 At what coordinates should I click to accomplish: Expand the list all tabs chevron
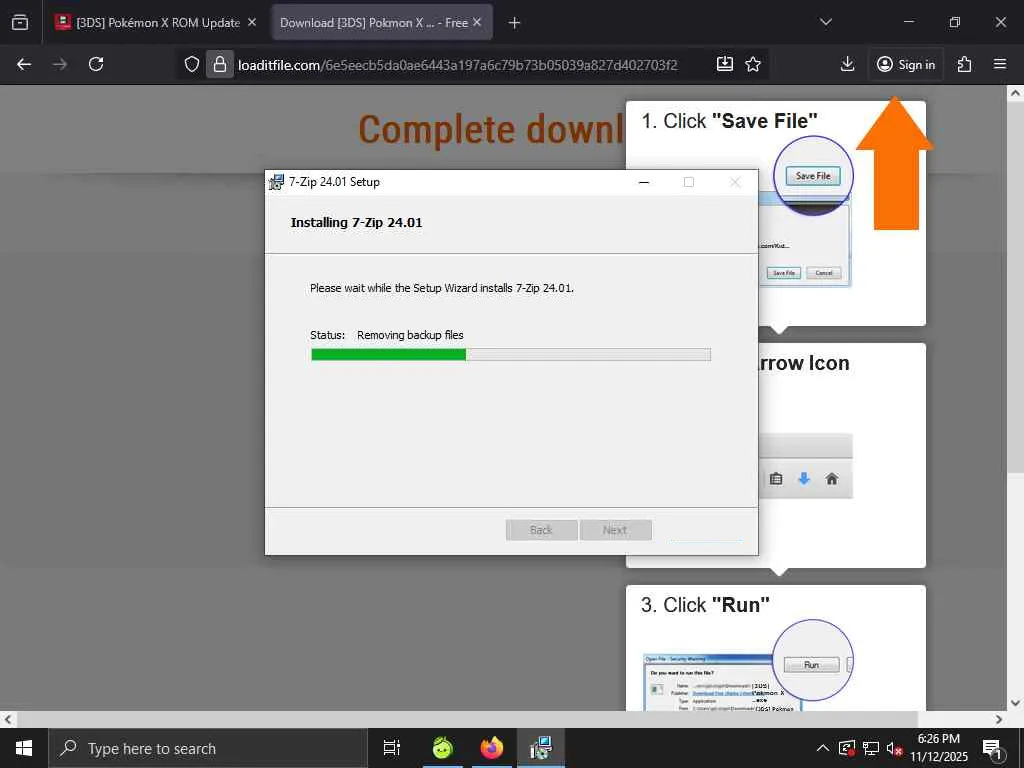[x=825, y=22]
